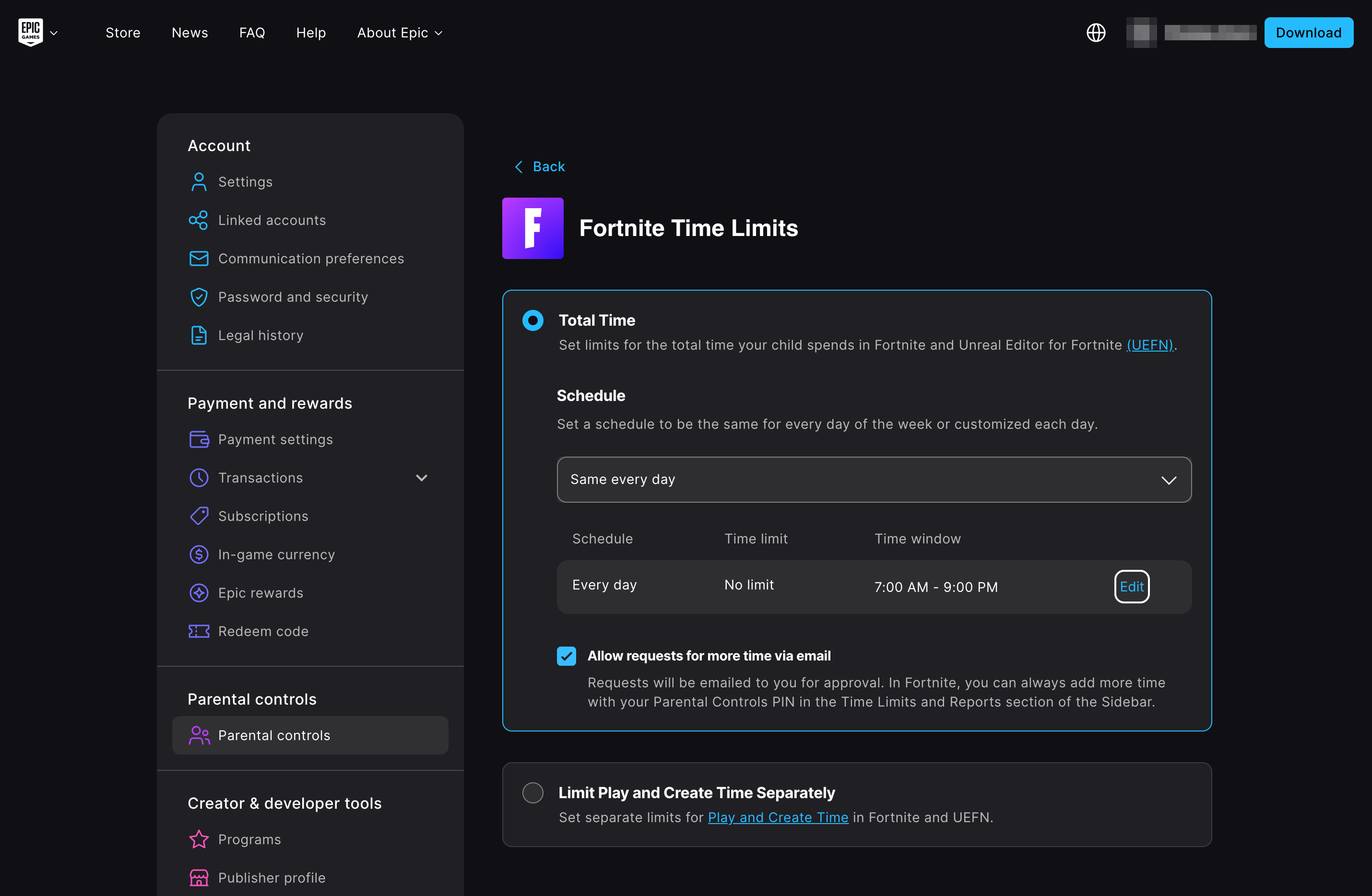Image resolution: width=1372 pixels, height=896 pixels.
Task: Click the Publisher profile storefront icon
Action: [199, 878]
